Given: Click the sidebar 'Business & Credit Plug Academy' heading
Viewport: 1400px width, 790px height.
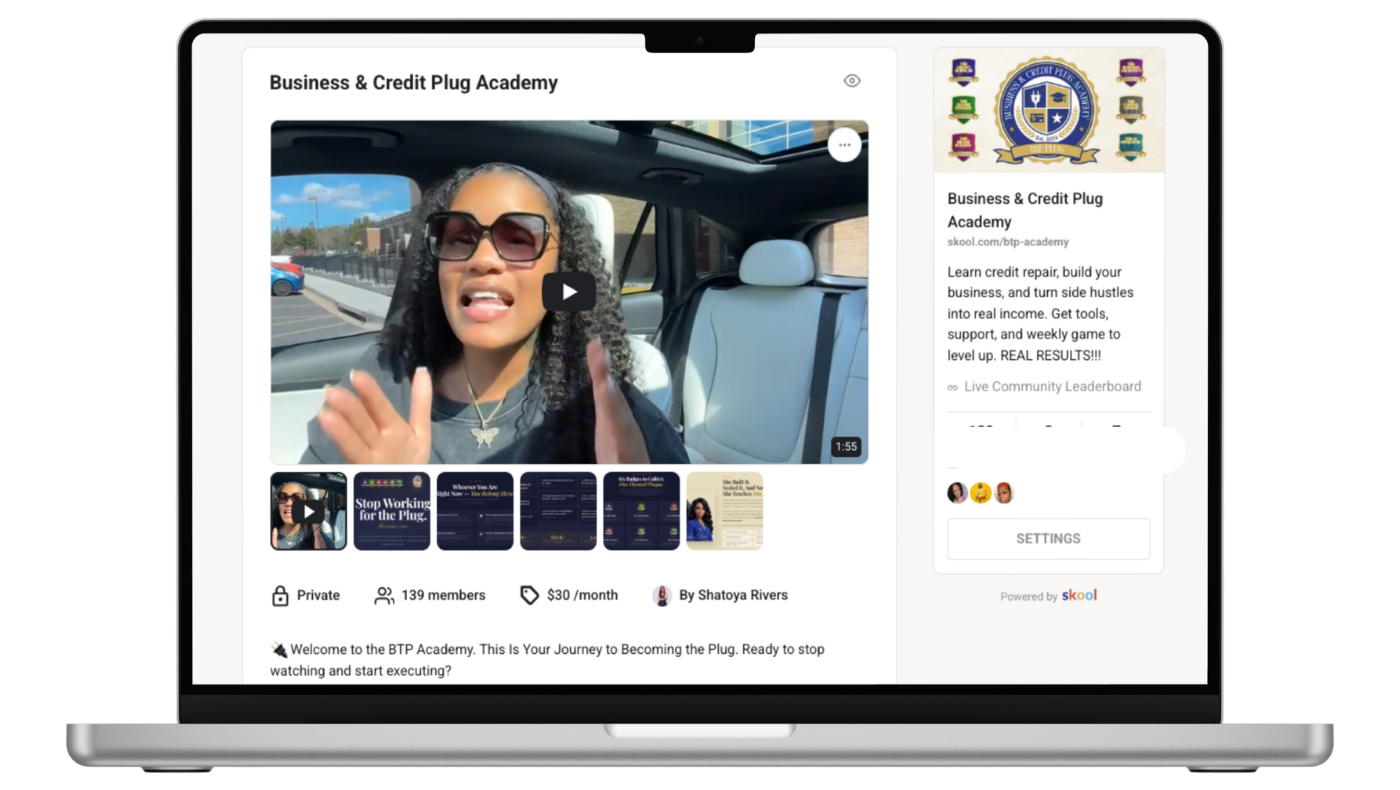Looking at the screenshot, I should [x=1025, y=210].
